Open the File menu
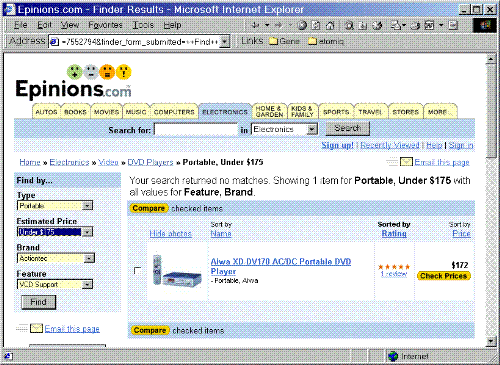 [21, 25]
